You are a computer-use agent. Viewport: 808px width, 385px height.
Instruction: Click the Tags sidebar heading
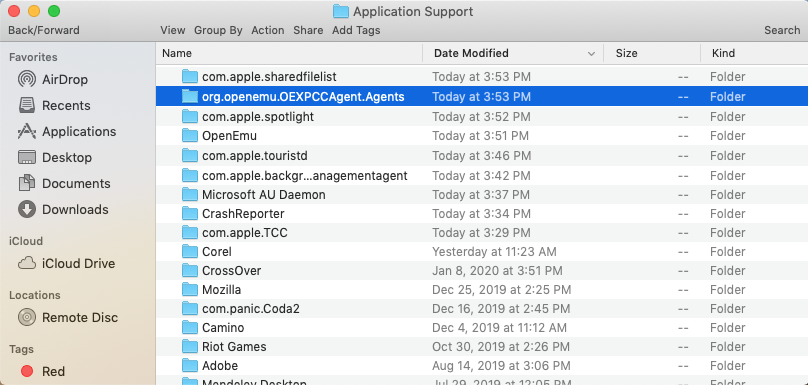20,349
